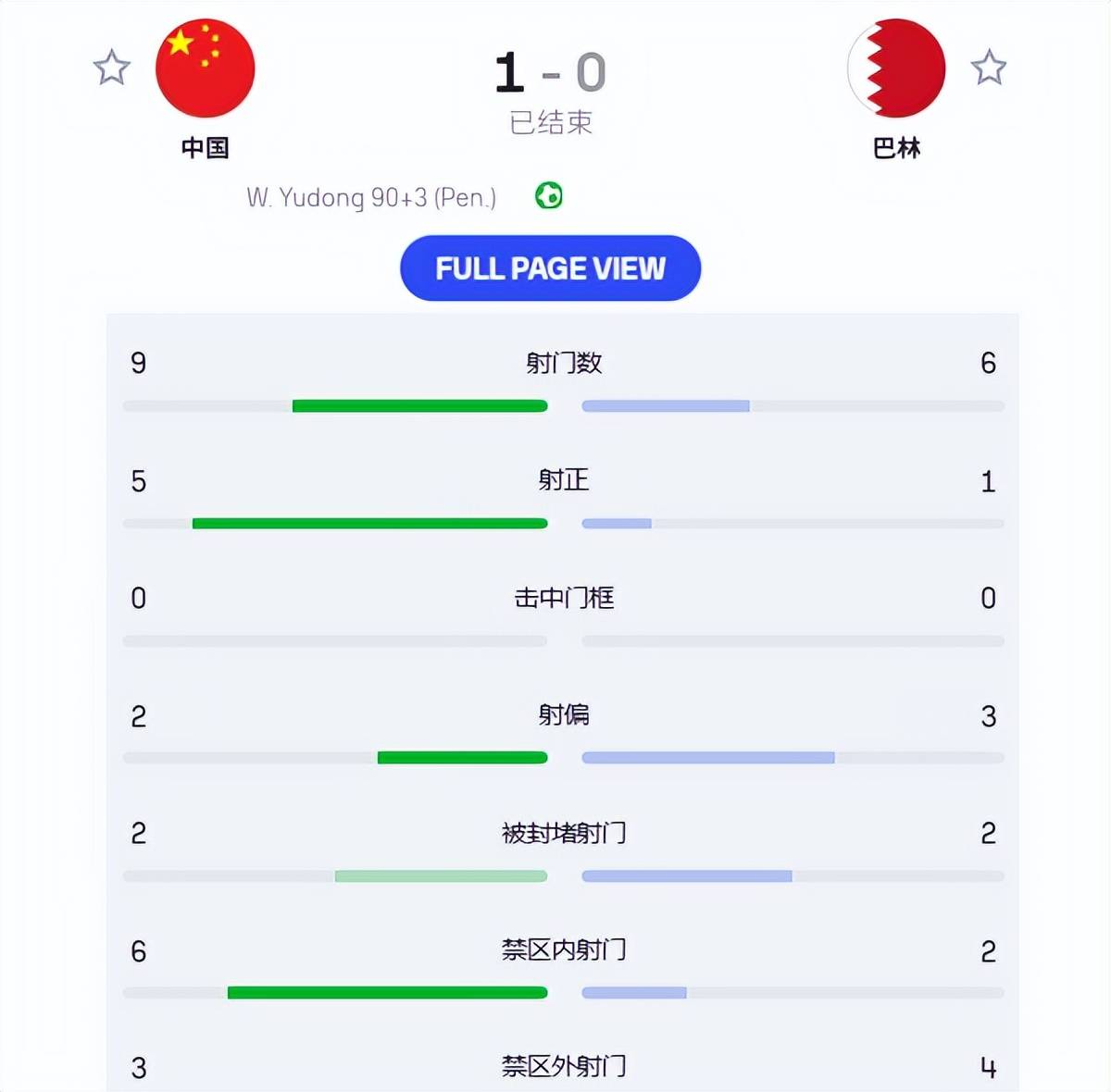
Task: Click the Bahrain national flag icon
Action: 896,68
